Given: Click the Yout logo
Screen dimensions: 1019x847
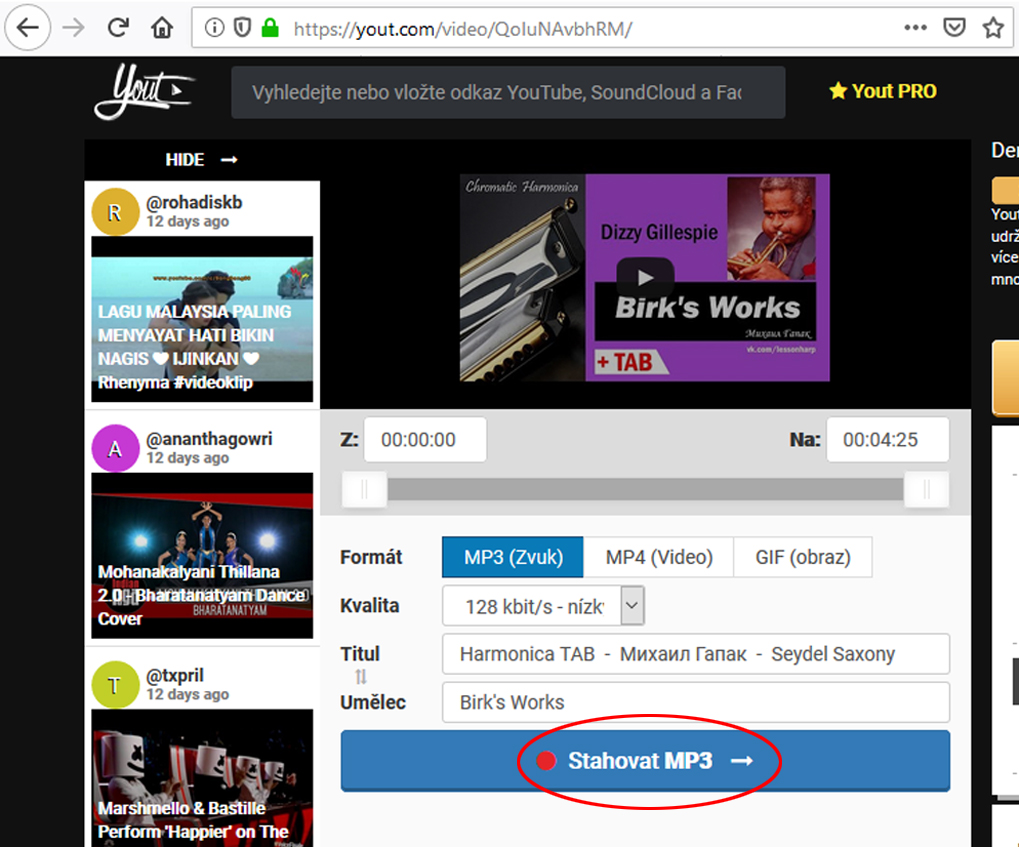Looking at the screenshot, I should click(x=144, y=92).
